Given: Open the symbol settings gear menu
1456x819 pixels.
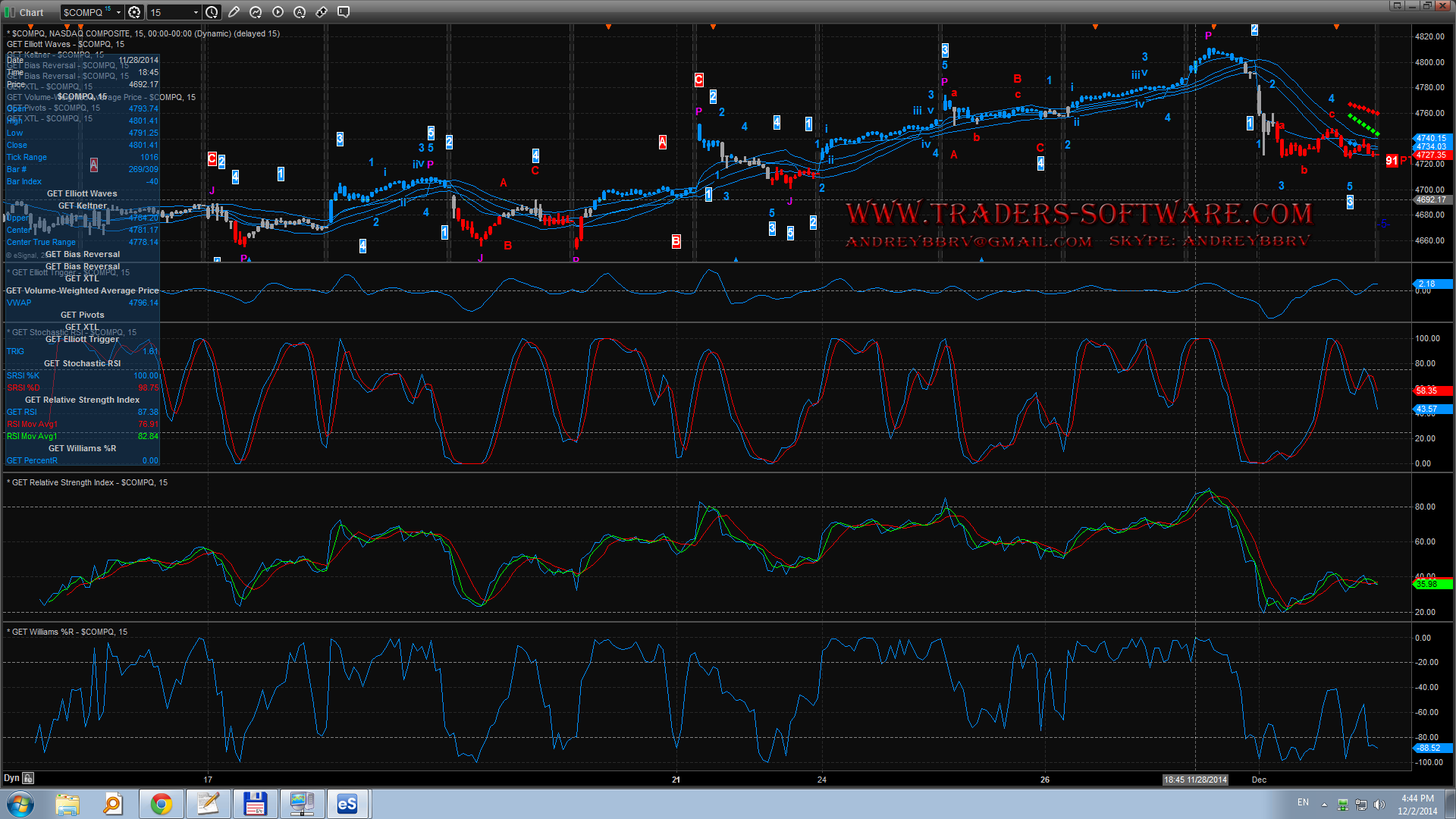Looking at the screenshot, I should [x=134, y=12].
